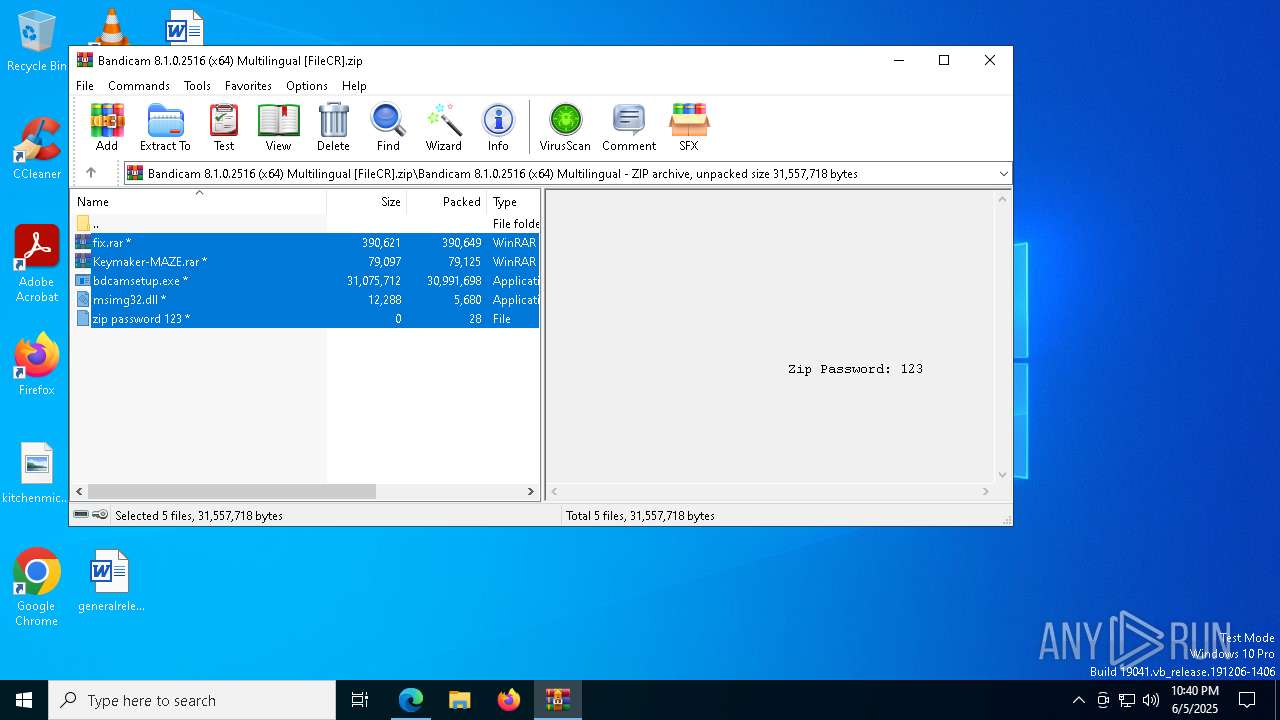Click the key icon in status bar

(x=100, y=515)
